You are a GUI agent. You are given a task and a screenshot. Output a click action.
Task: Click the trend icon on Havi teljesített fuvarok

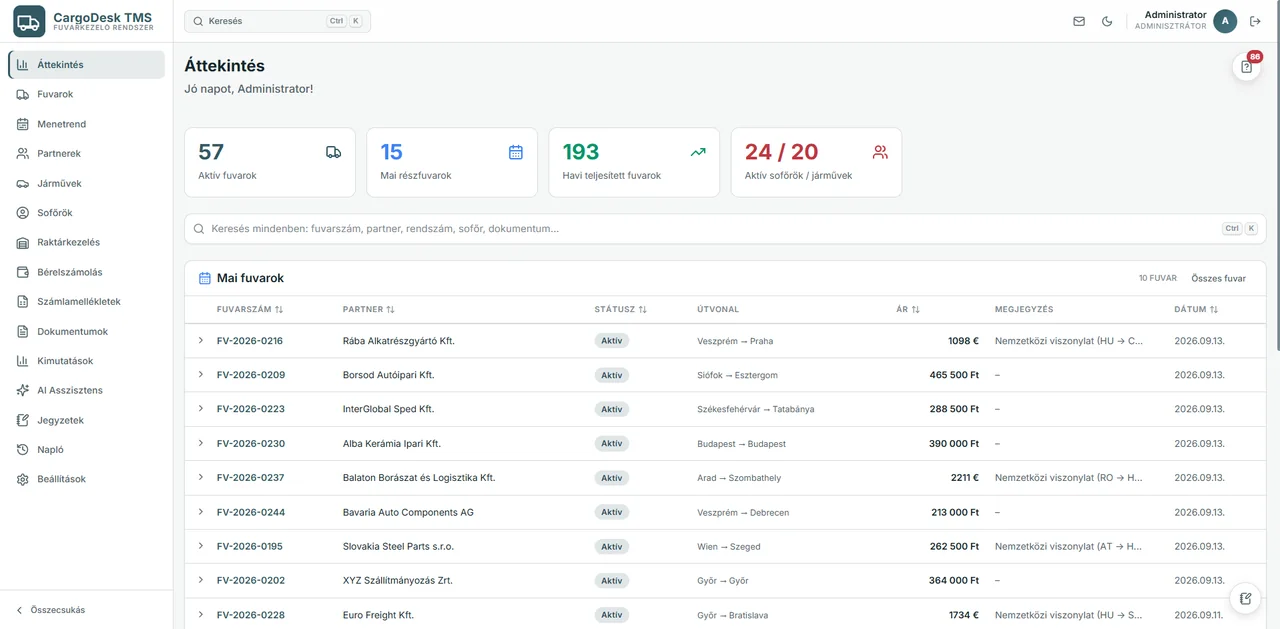(x=698, y=152)
